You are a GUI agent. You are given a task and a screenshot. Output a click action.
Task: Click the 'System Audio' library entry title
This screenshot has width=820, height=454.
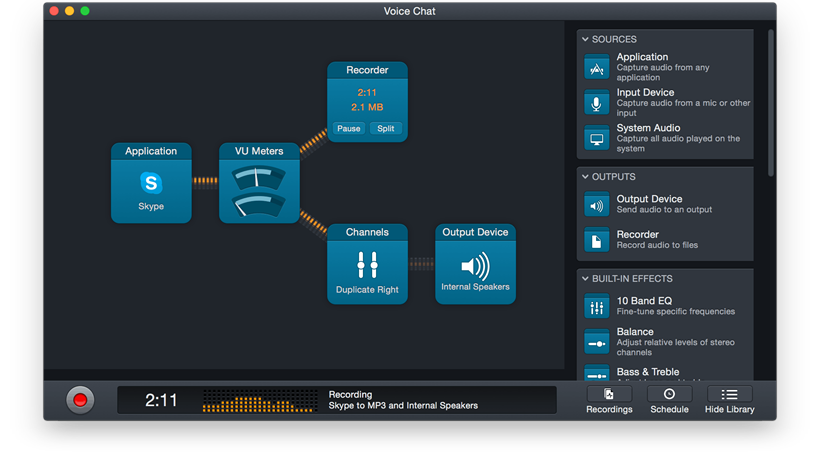648,128
